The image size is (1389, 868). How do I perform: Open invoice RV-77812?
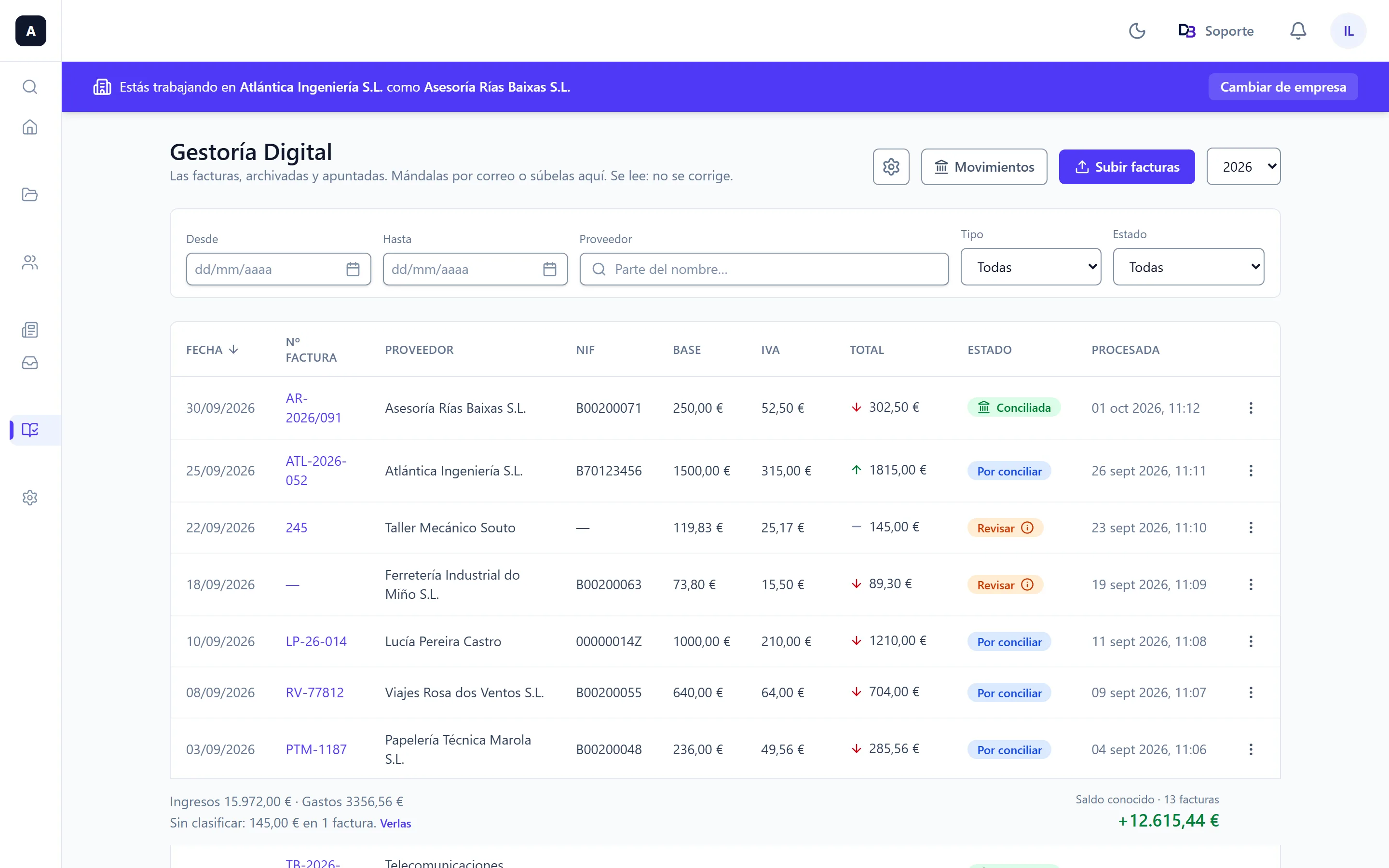click(314, 692)
